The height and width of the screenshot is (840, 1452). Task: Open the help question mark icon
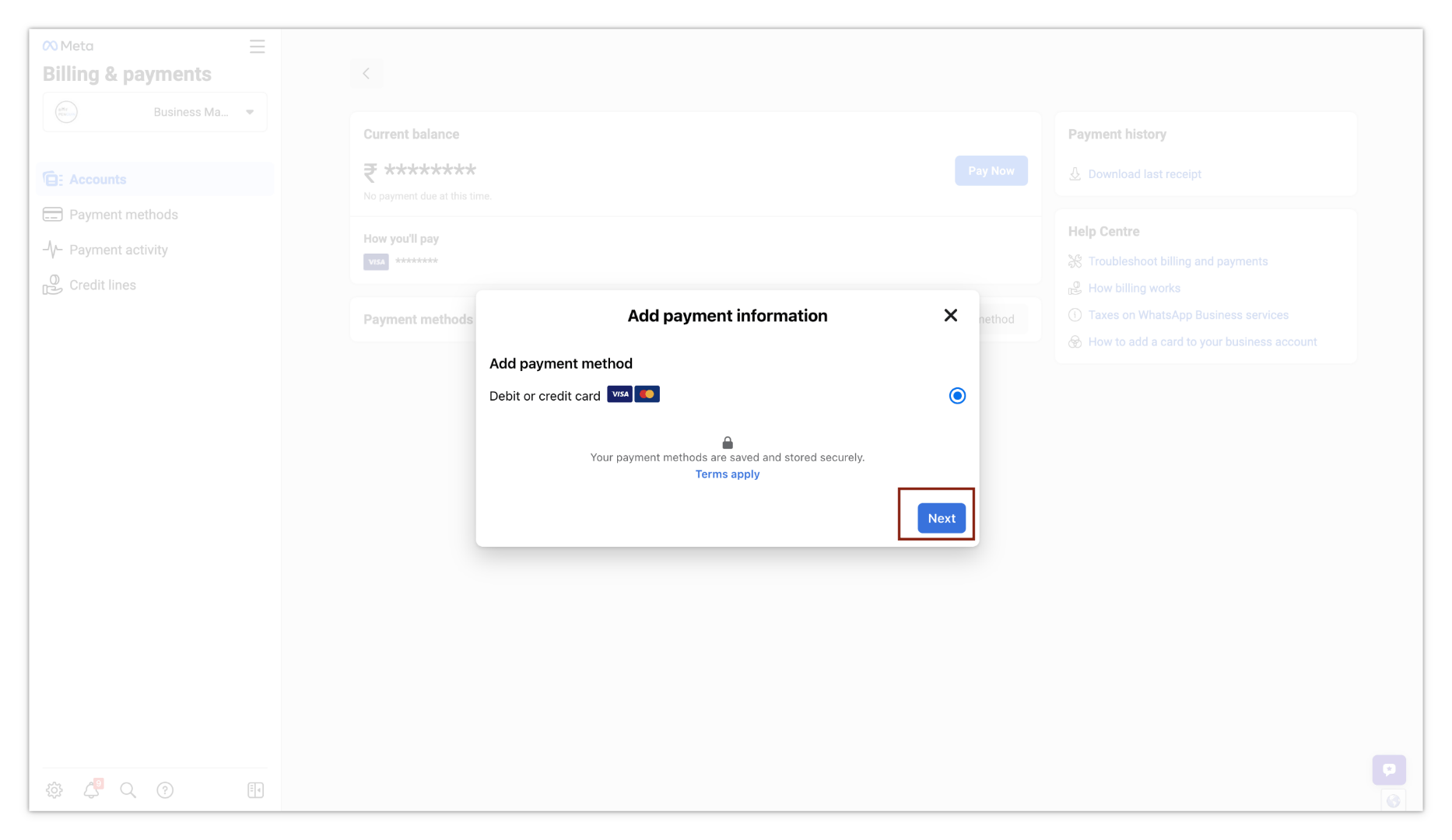pos(165,790)
